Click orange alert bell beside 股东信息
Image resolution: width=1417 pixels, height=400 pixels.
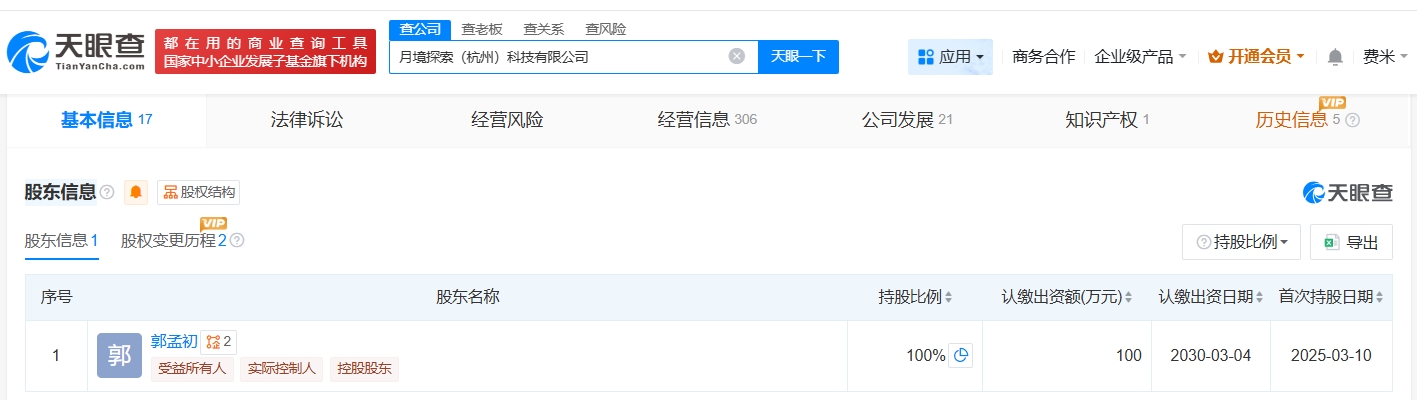[136, 192]
